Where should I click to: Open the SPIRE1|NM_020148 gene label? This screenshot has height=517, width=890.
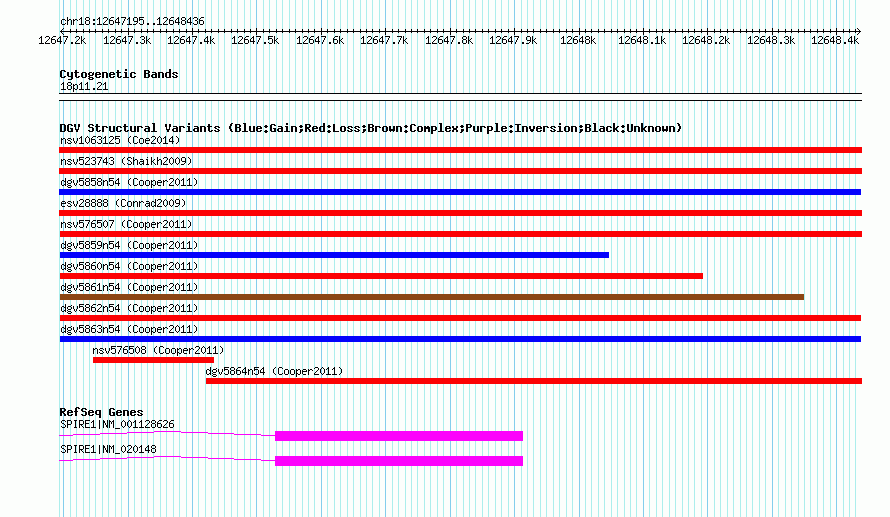click(108, 449)
